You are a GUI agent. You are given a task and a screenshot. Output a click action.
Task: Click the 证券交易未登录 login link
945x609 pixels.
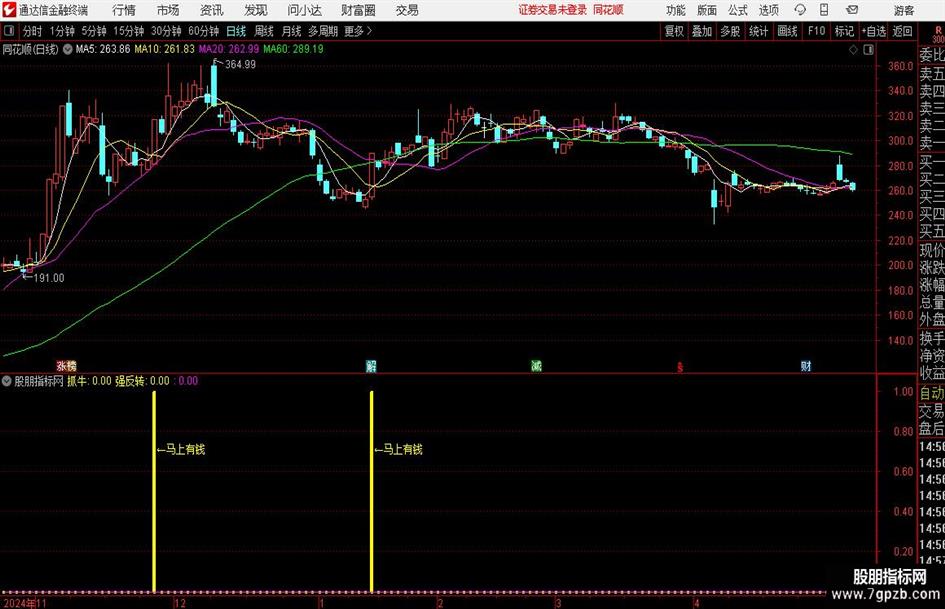pos(553,10)
